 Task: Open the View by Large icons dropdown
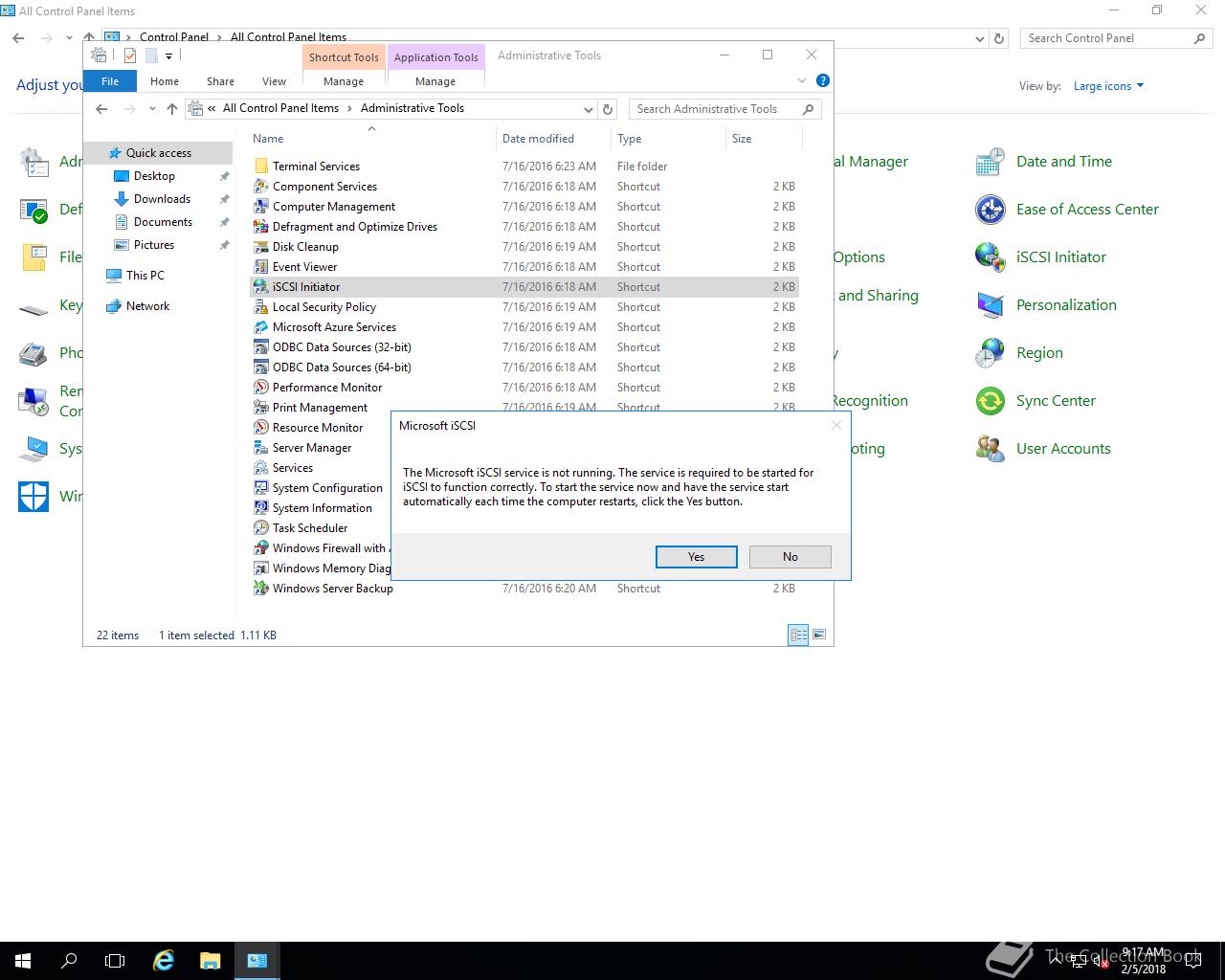[x=1108, y=86]
